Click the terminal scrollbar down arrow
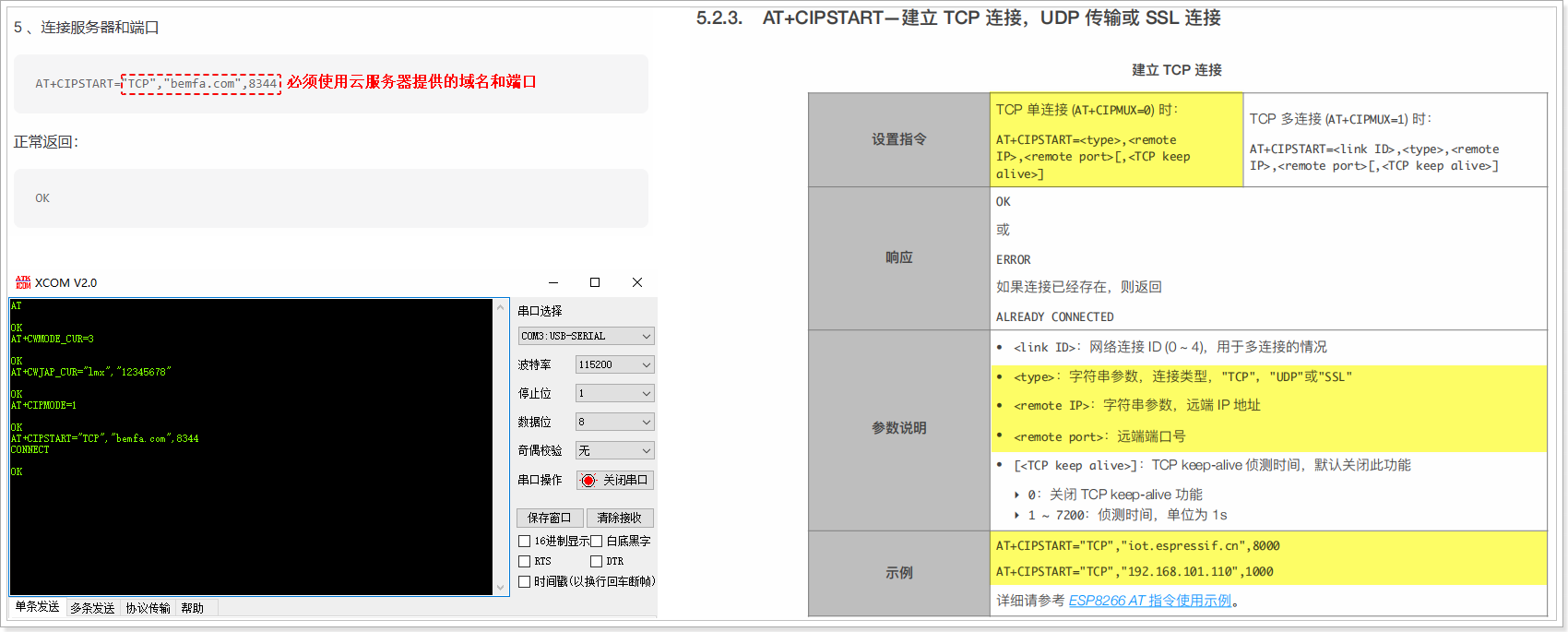This screenshot has height=632, width=1568. 501,587
